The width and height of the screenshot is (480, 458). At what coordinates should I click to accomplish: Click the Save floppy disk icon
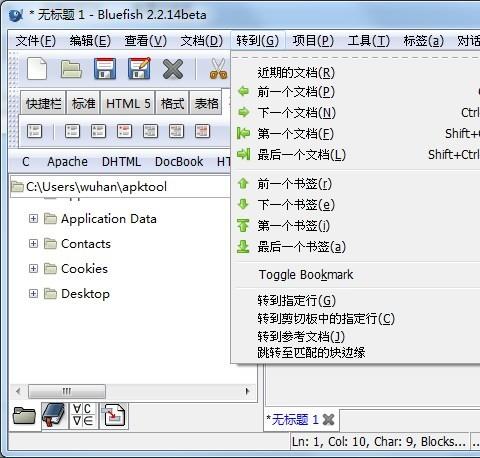point(105,69)
